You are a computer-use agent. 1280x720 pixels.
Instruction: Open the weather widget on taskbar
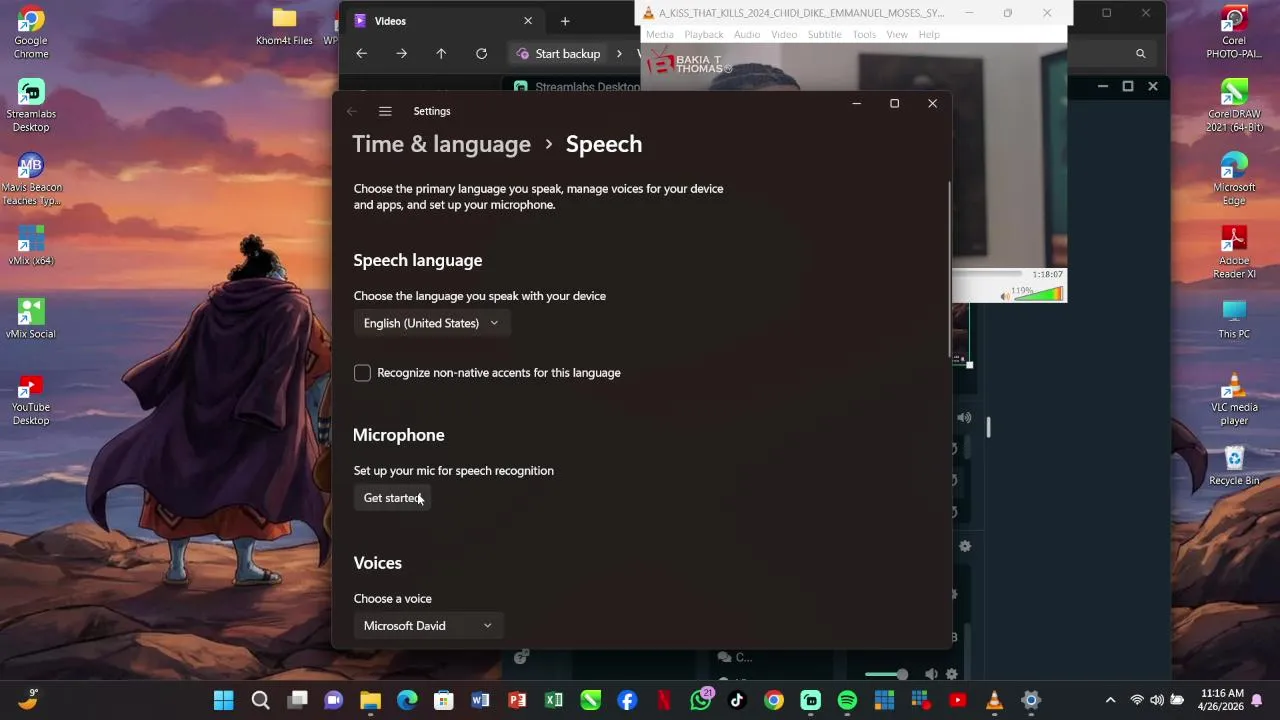click(x=28, y=699)
